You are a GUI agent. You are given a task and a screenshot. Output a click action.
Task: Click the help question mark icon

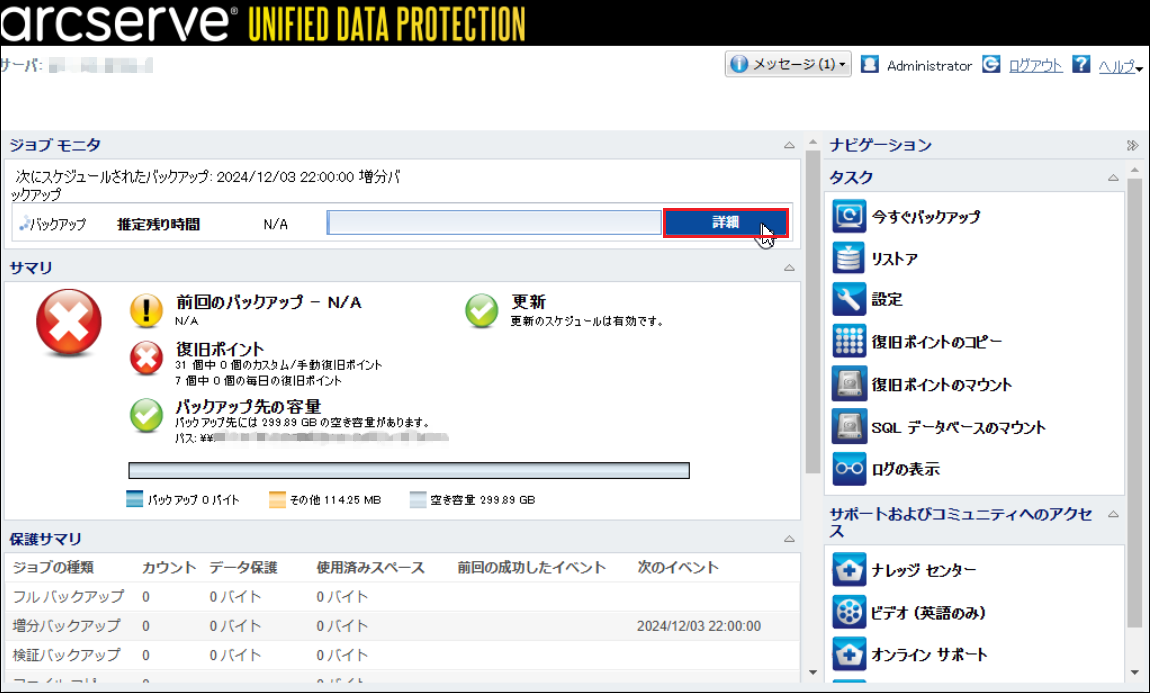click(x=1081, y=65)
